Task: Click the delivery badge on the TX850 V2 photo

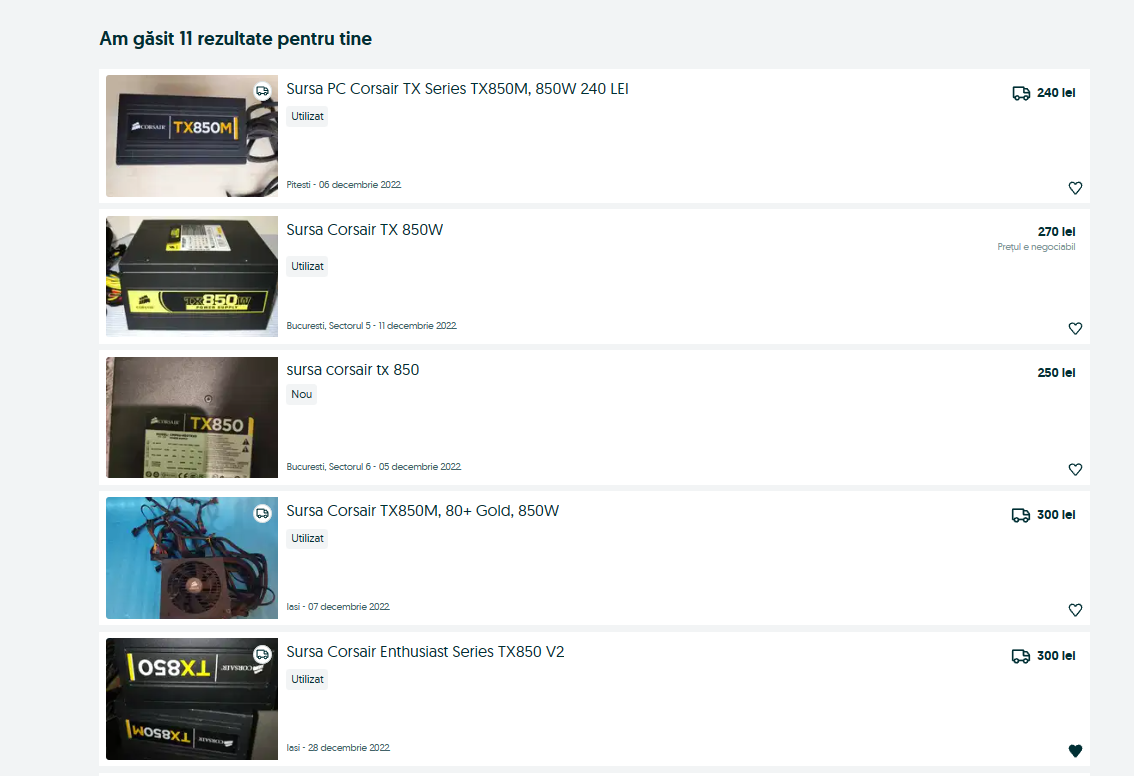Action: (x=263, y=655)
